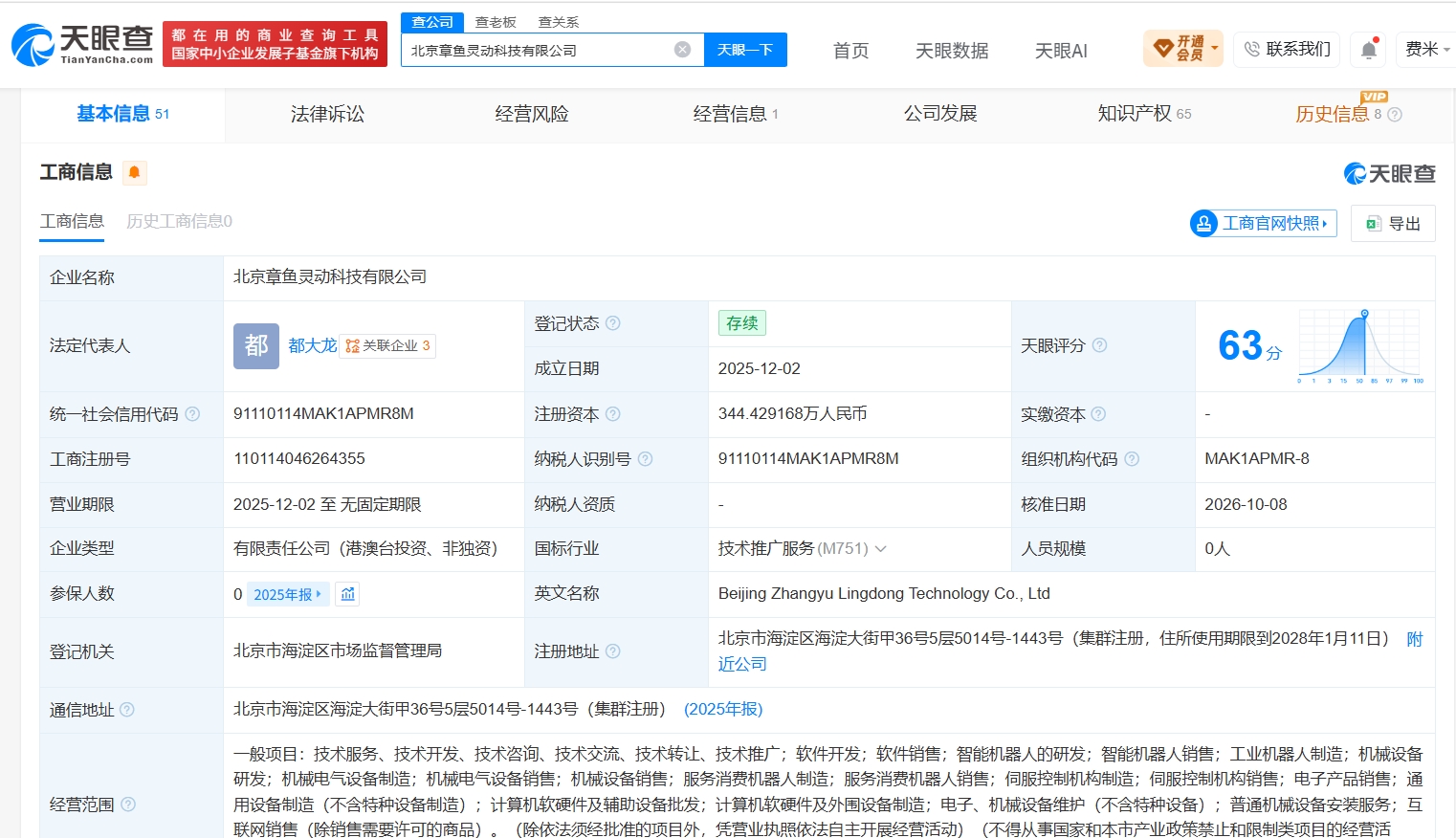The width and height of the screenshot is (1456, 838).
Task: Open the 关联企业 3 tag
Action: click(x=387, y=345)
